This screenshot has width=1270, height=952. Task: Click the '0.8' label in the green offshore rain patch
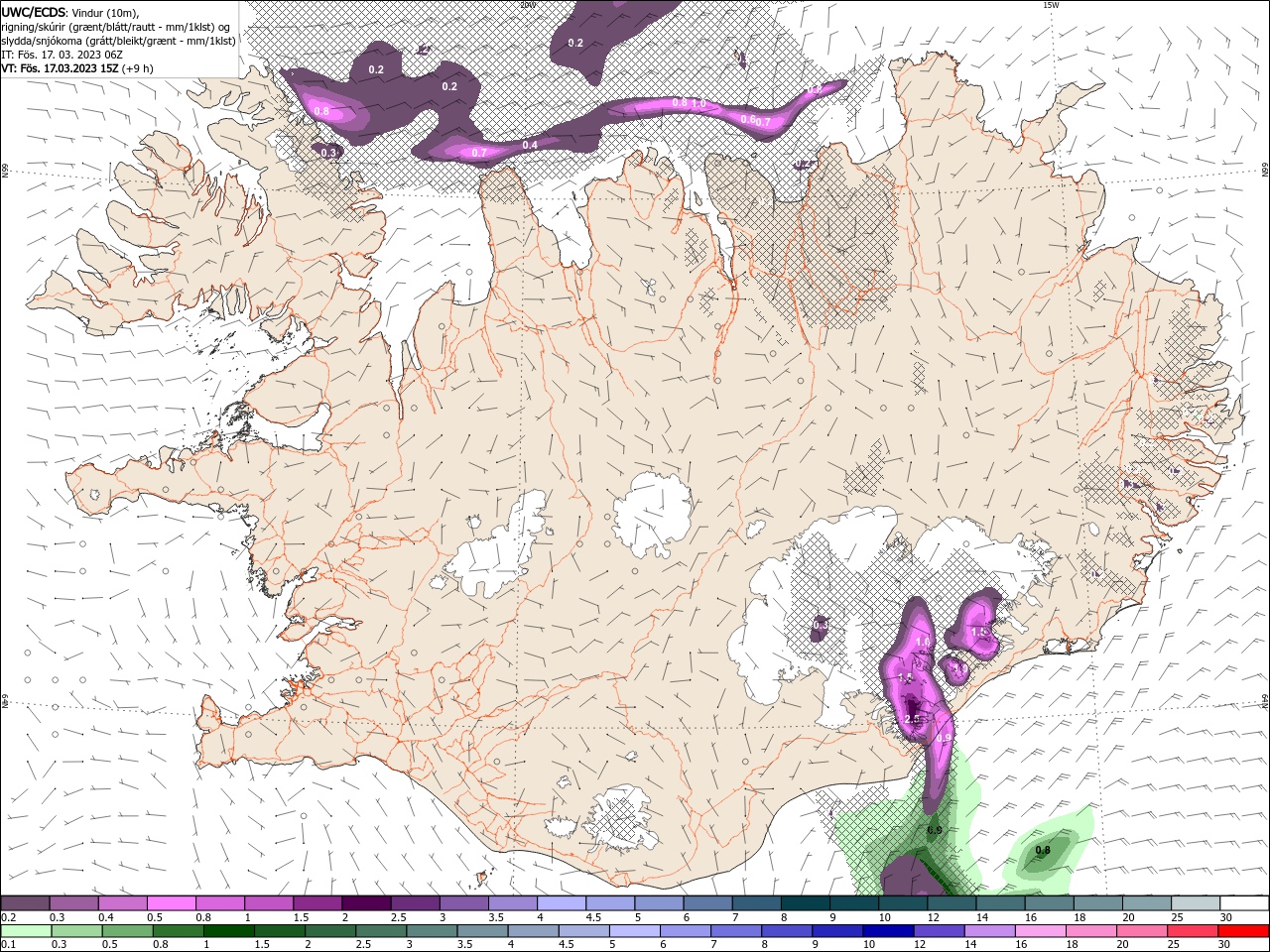pyautogui.click(x=1043, y=851)
